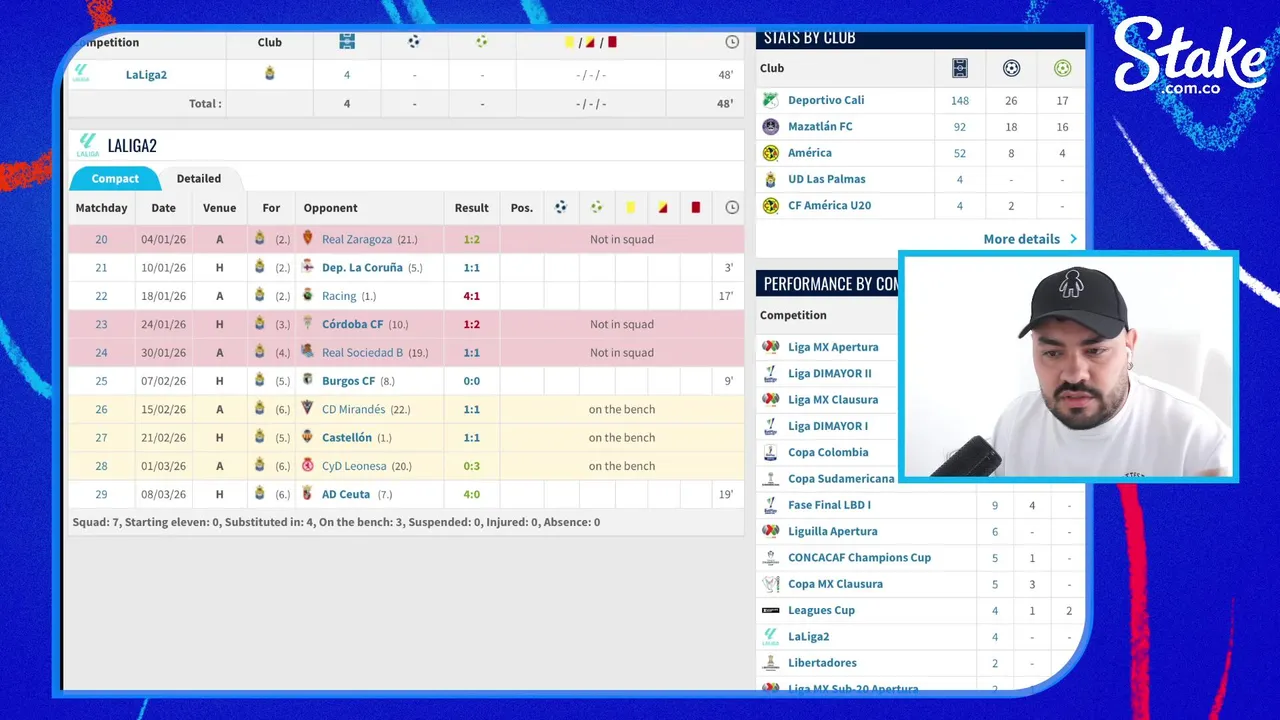Click the yellow card icon in match table header
1280x720 pixels.
[631, 208]
